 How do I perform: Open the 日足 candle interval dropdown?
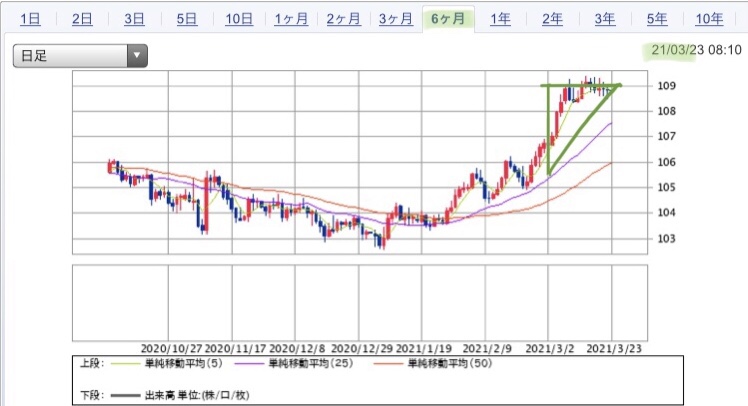80,56
